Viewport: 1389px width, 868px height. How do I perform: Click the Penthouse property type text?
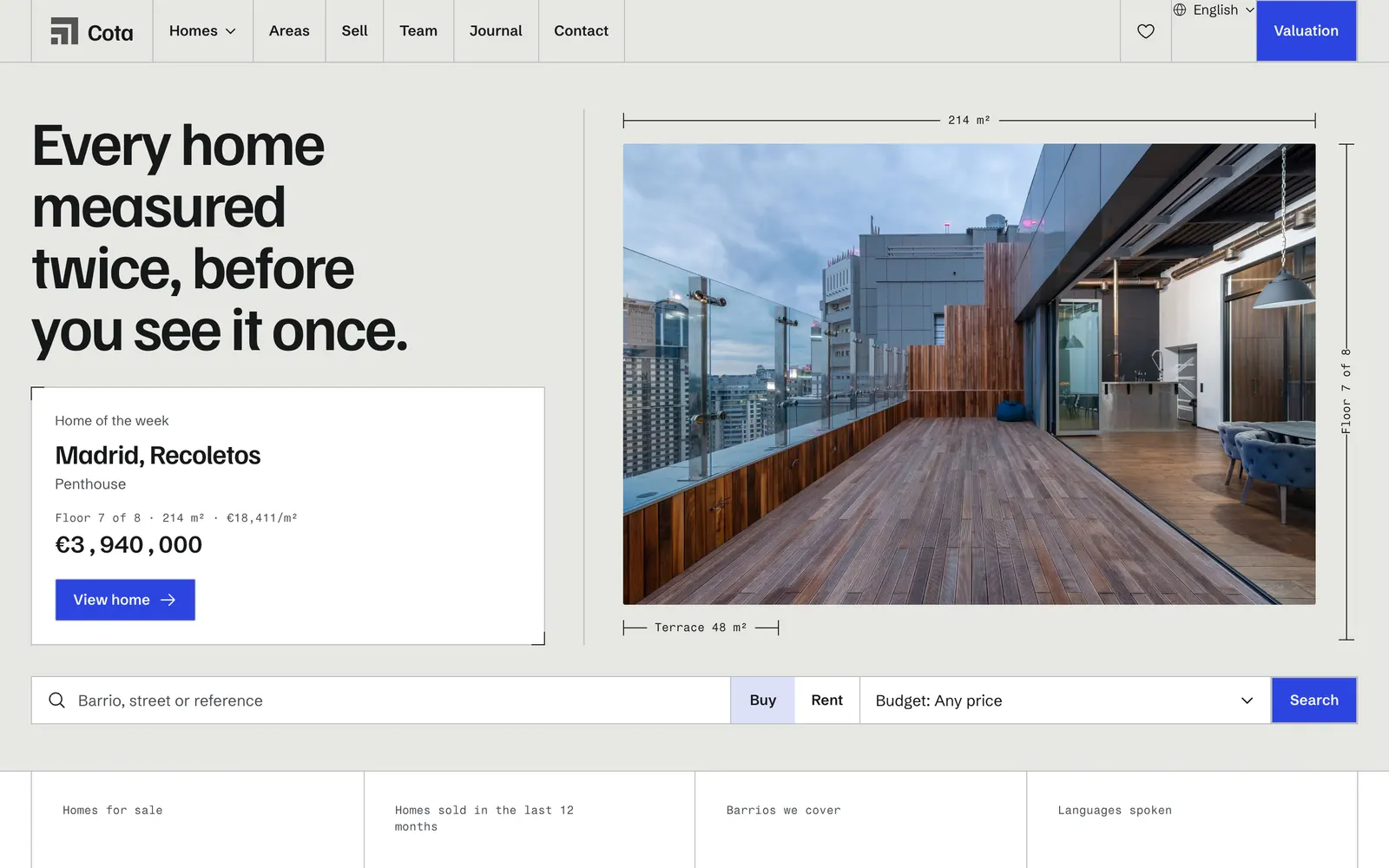[x=90, y=484]
